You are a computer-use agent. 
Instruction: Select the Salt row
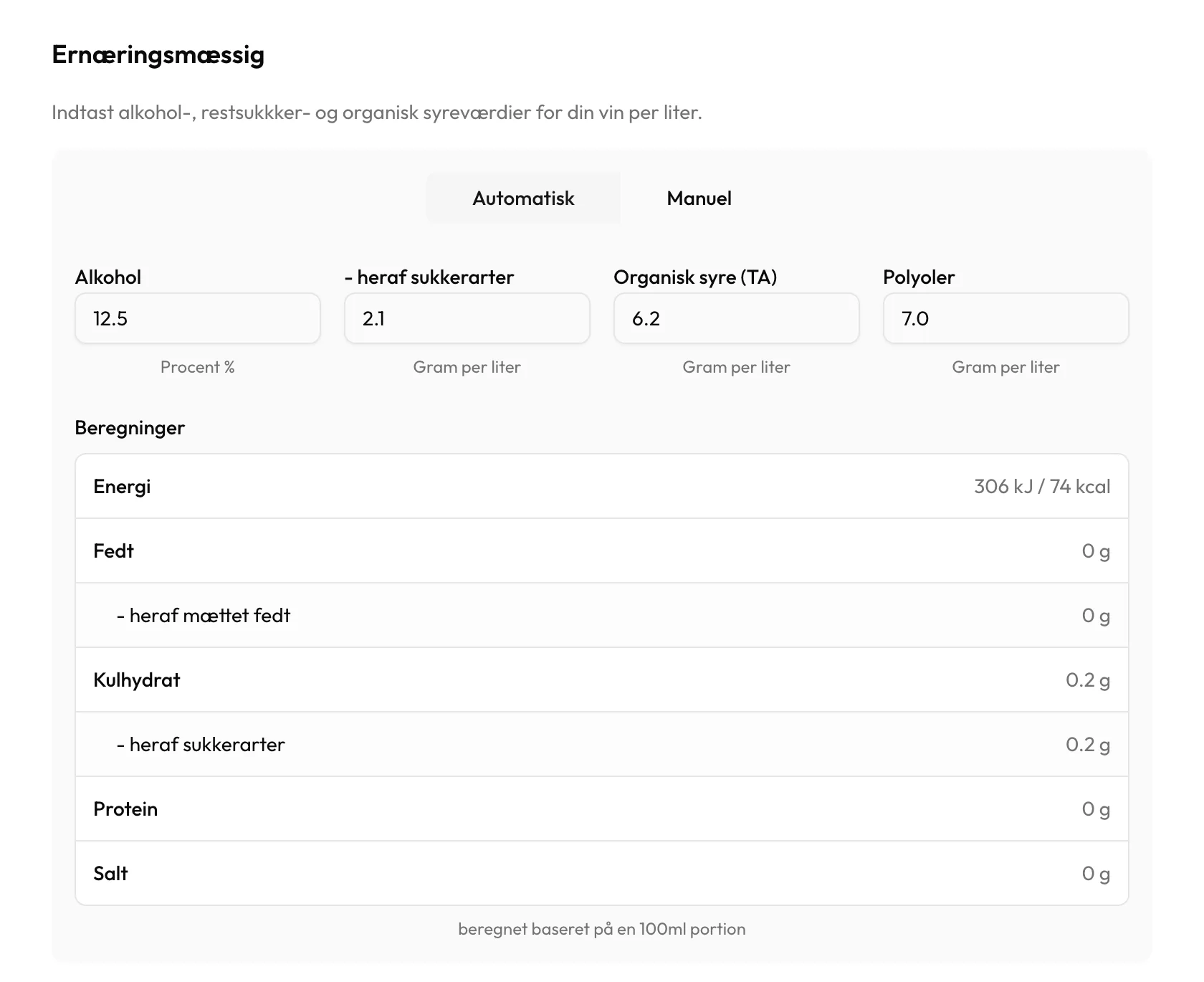(602, 873)
